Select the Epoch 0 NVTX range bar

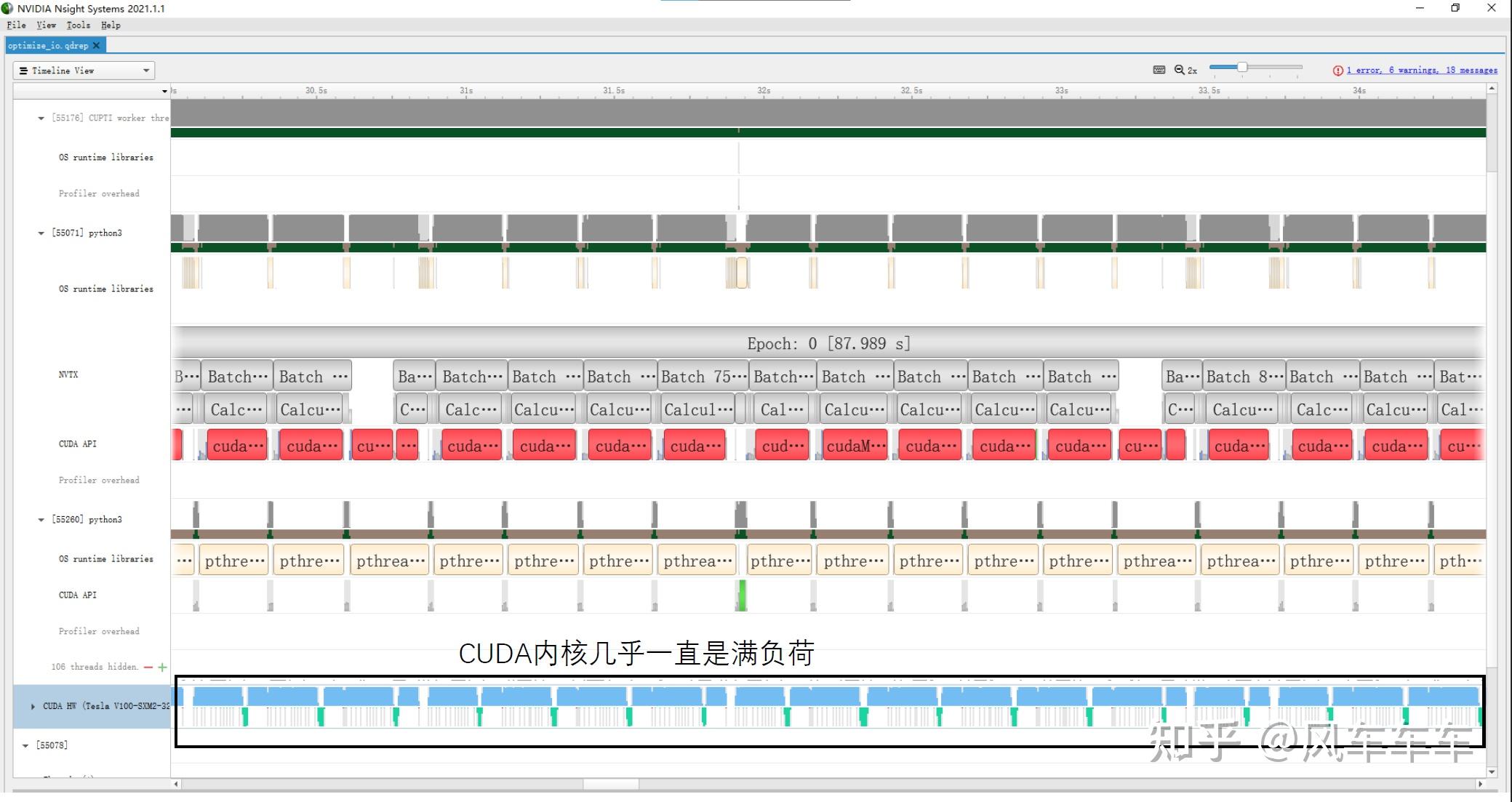(828, 343)
